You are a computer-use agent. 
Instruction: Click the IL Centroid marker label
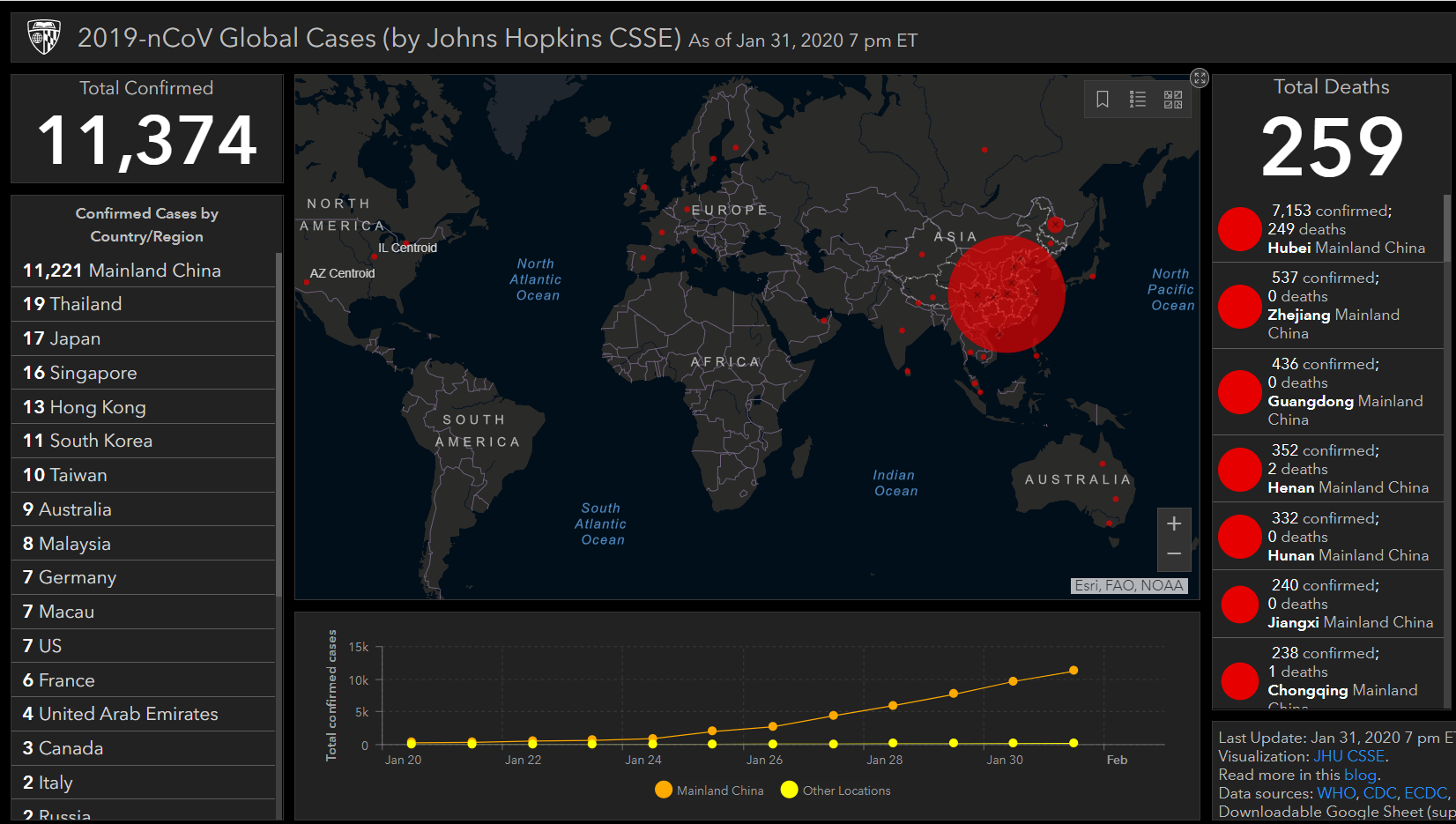coord(407,248)
